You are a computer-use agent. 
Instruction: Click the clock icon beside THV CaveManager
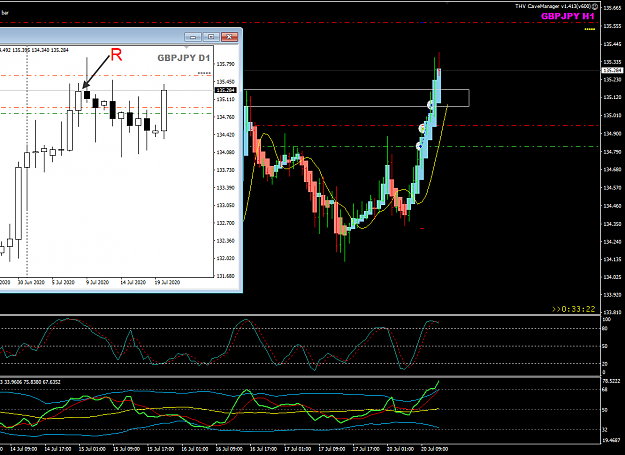[596, 6]
